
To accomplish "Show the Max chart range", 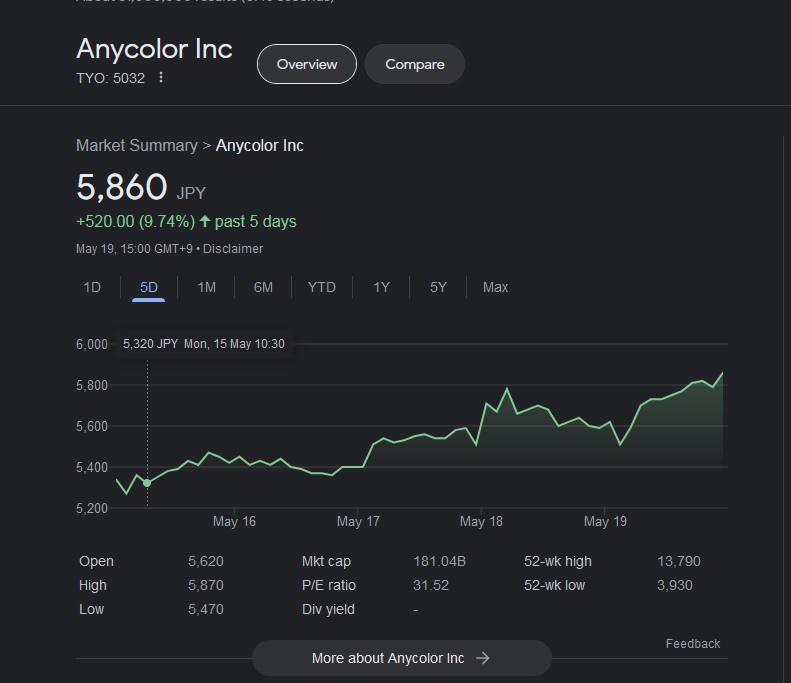I will pyautogui.click(x=495, y=288).
